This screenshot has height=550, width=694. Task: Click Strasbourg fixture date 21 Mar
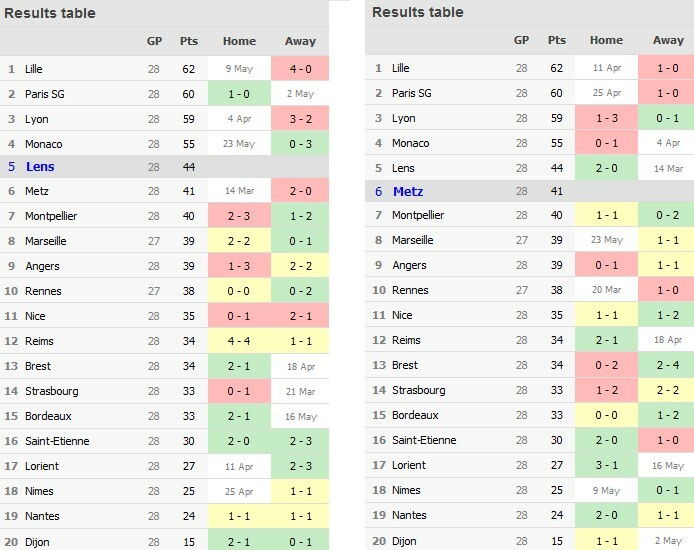(300, 391)
